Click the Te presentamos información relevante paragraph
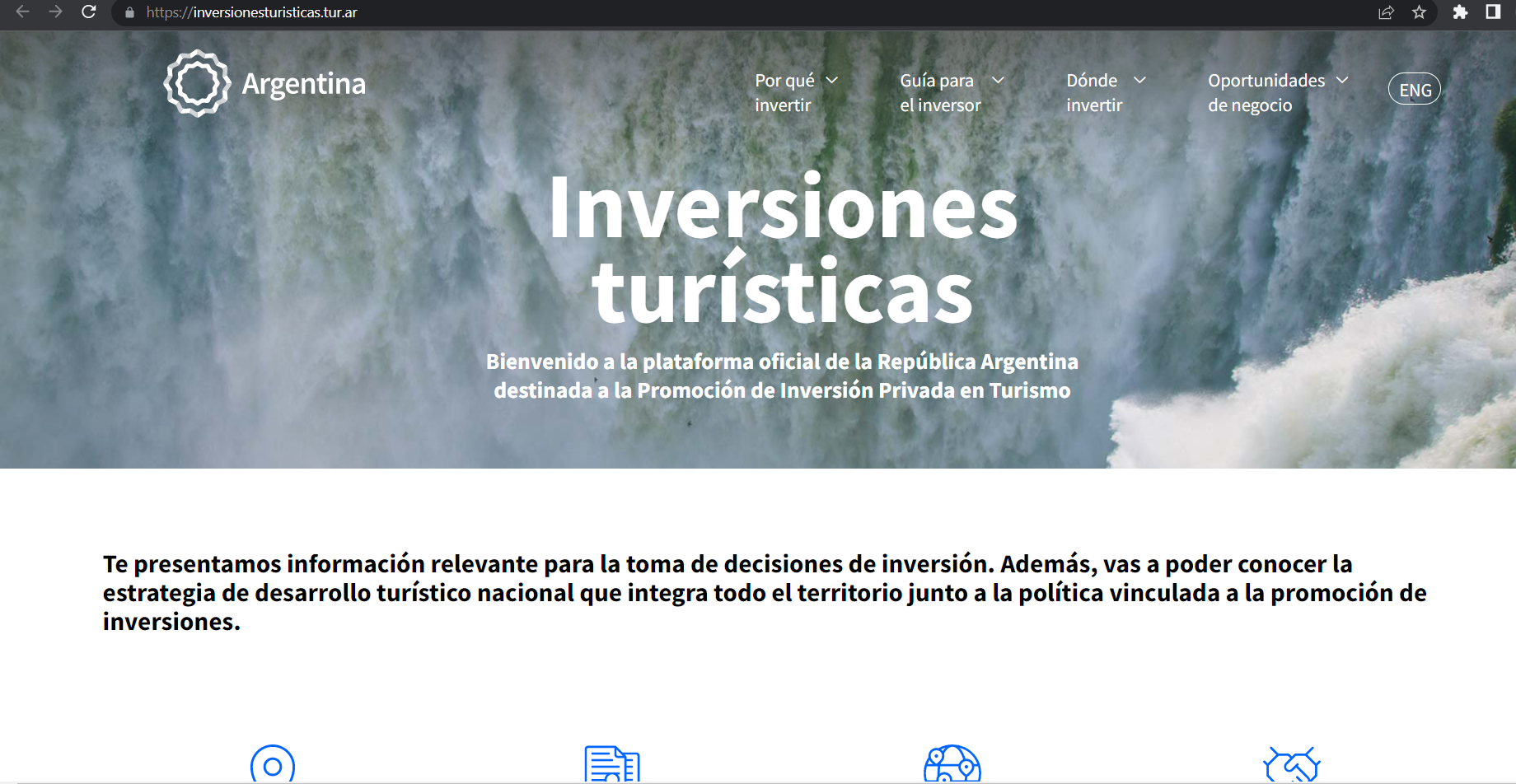1516x784 pixels. (765, 593)
